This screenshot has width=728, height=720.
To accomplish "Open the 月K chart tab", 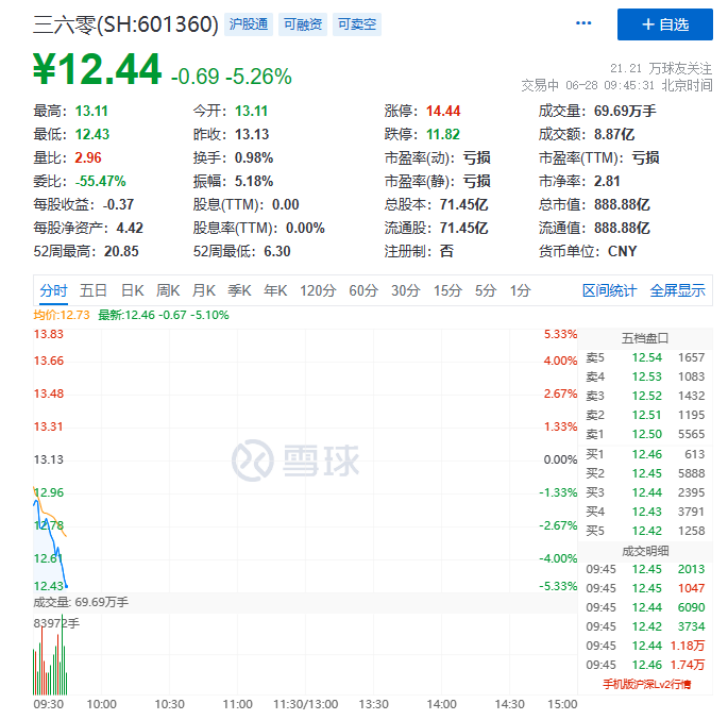I will [x=204, y=291].
